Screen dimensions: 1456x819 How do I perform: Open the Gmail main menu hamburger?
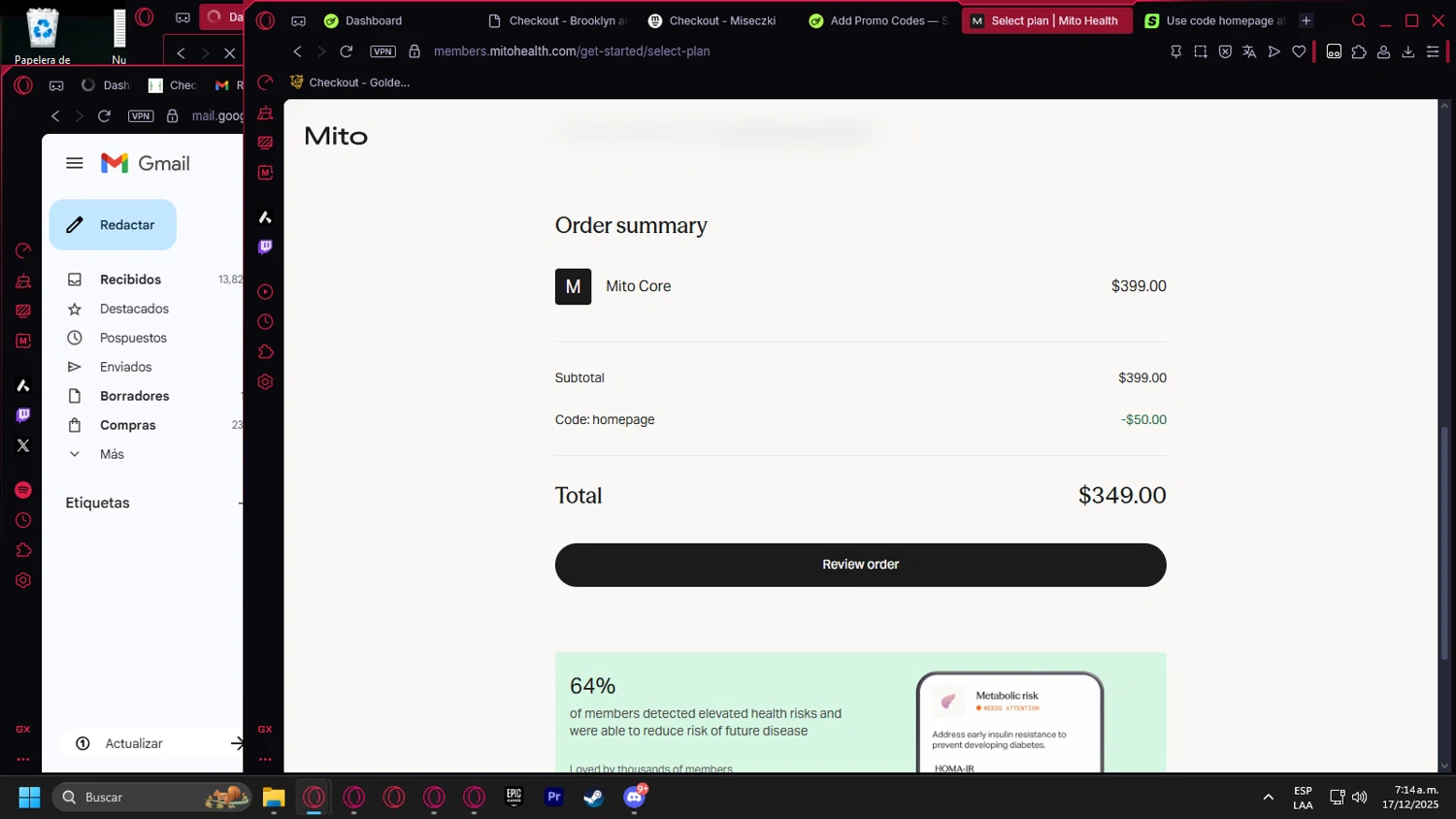[75, 163]
